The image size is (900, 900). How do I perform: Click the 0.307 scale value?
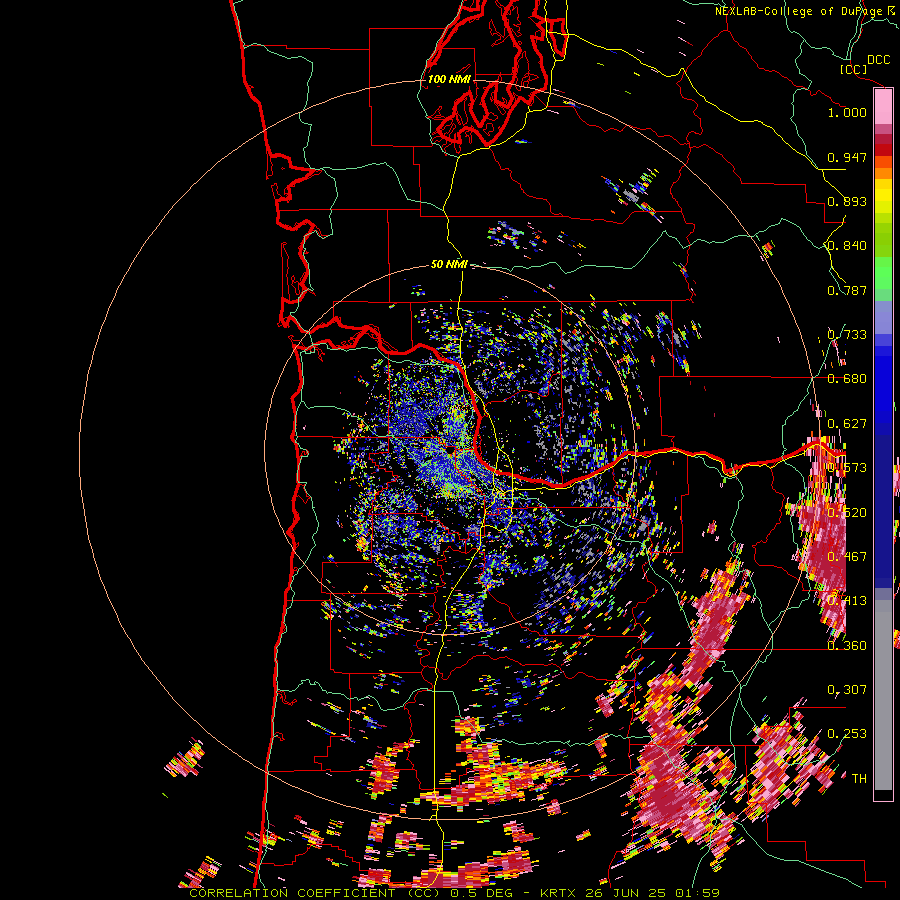tap(847, 690)
